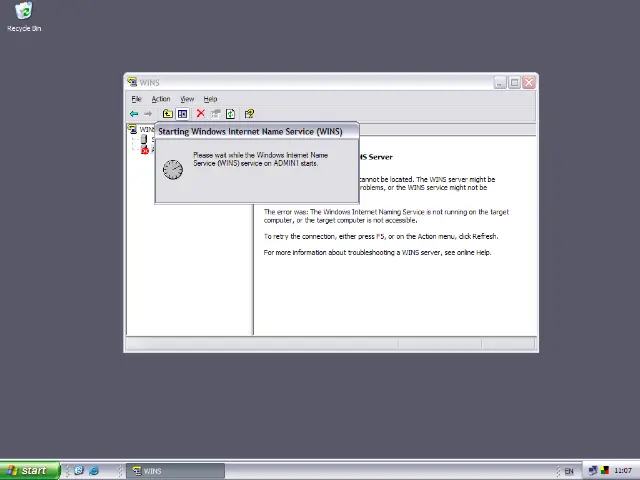640x480 pixels.
Task: Open the Recycle Bin desktop icon
Action: pyautogui.click(x=24, y=17)
